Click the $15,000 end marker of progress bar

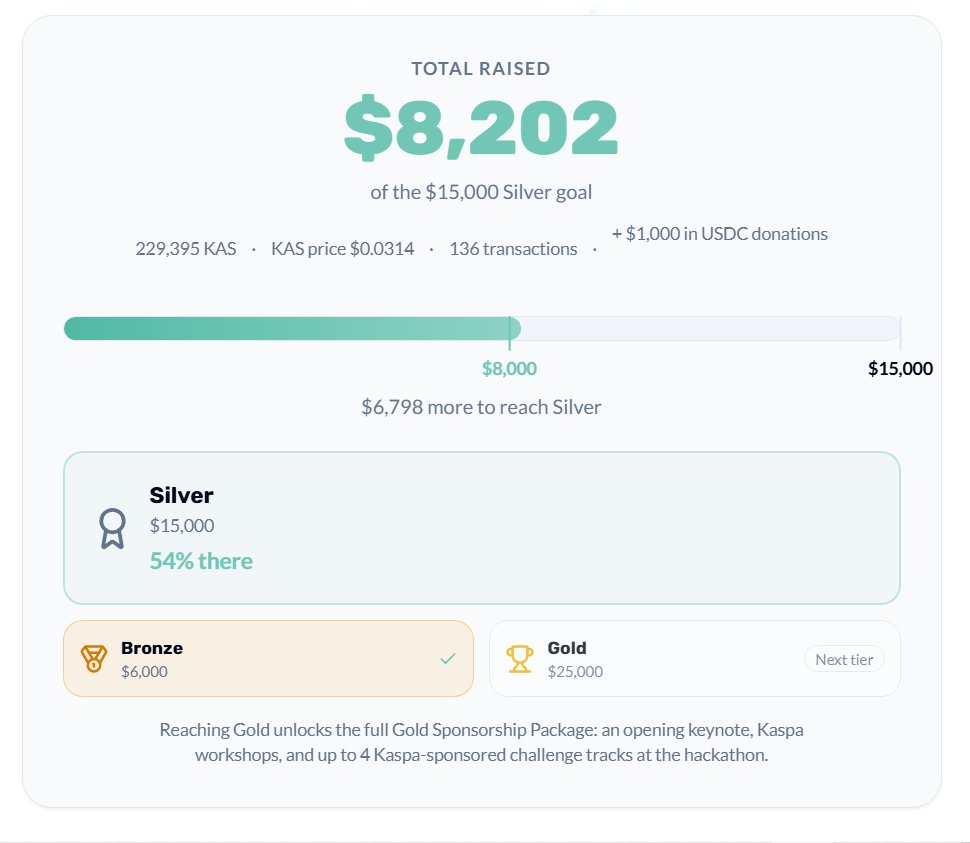pyautogui.click(x=900, y=369)
